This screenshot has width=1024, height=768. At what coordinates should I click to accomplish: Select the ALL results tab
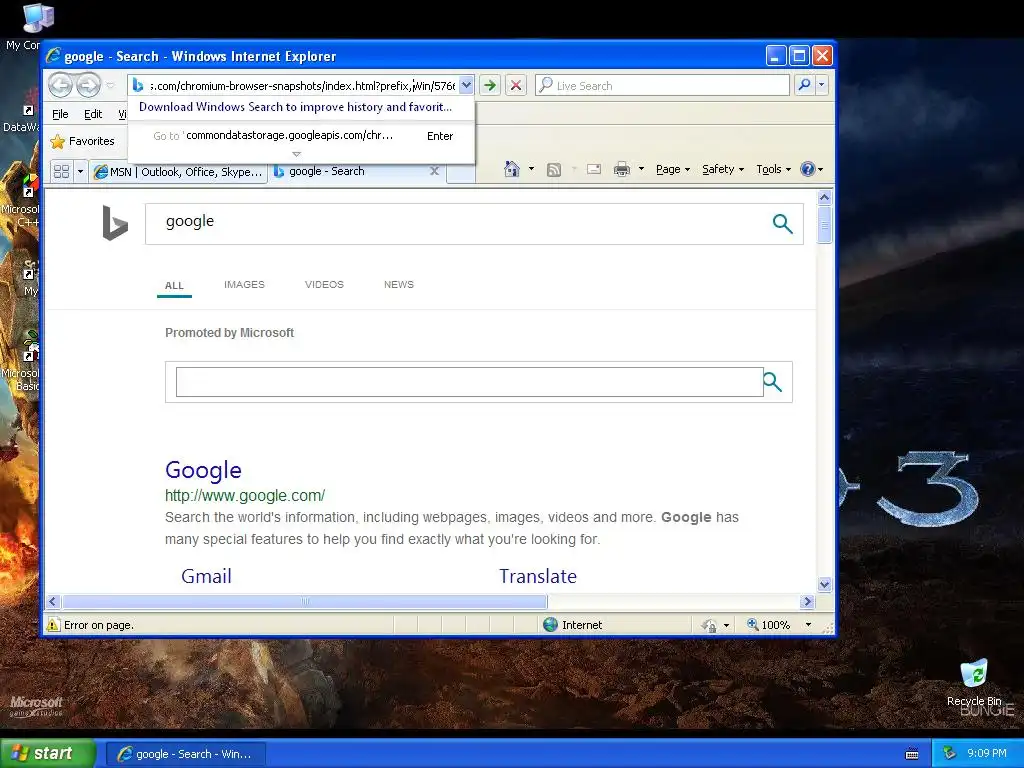click(x=174, y=285)
